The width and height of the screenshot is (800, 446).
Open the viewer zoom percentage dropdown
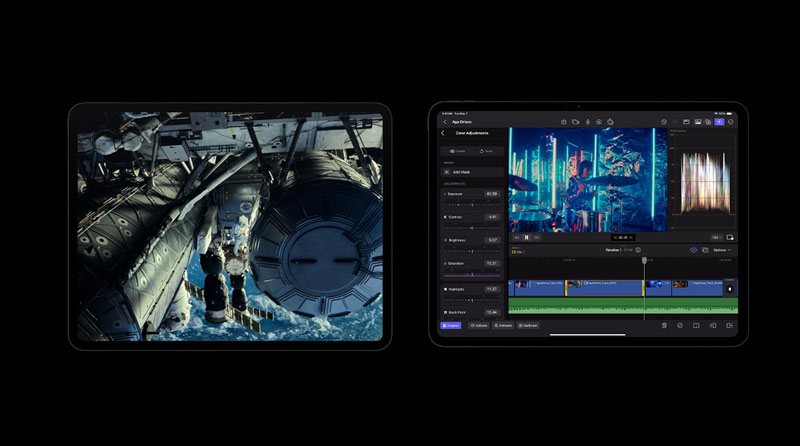tap(716, 237)
